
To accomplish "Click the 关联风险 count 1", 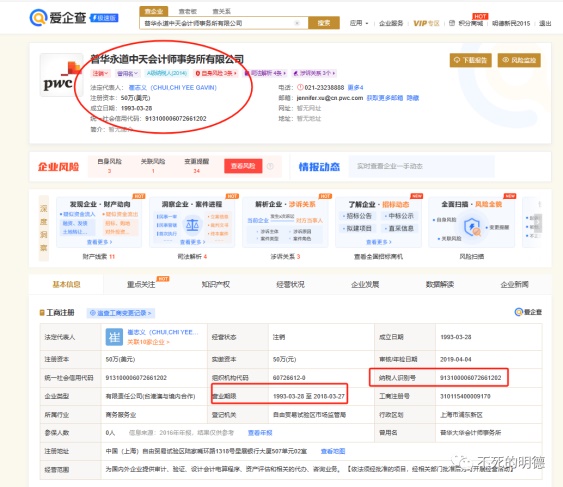I will pos(153,171).
